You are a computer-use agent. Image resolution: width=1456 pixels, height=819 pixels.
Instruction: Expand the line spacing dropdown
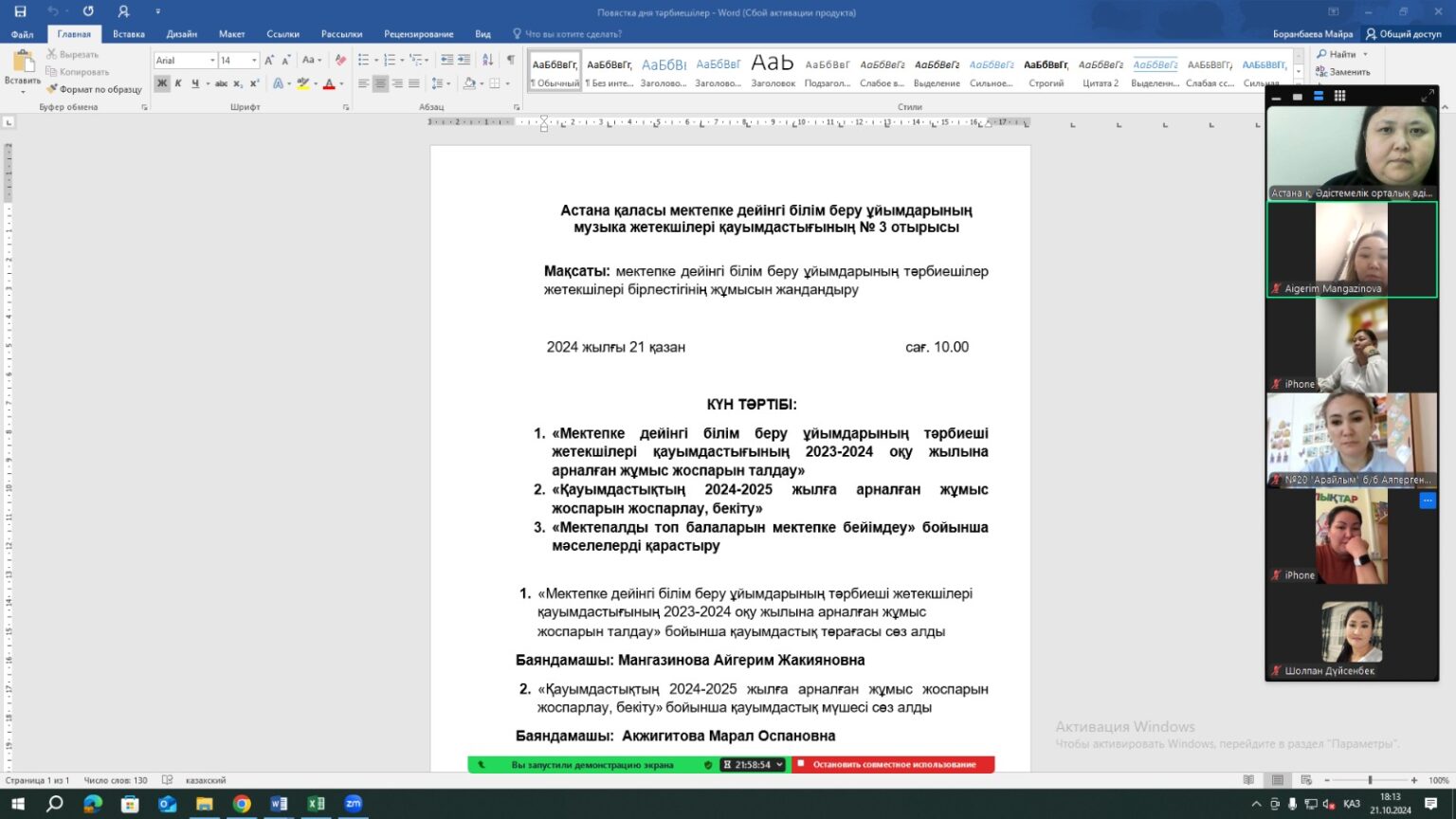(x=447, y=83)
